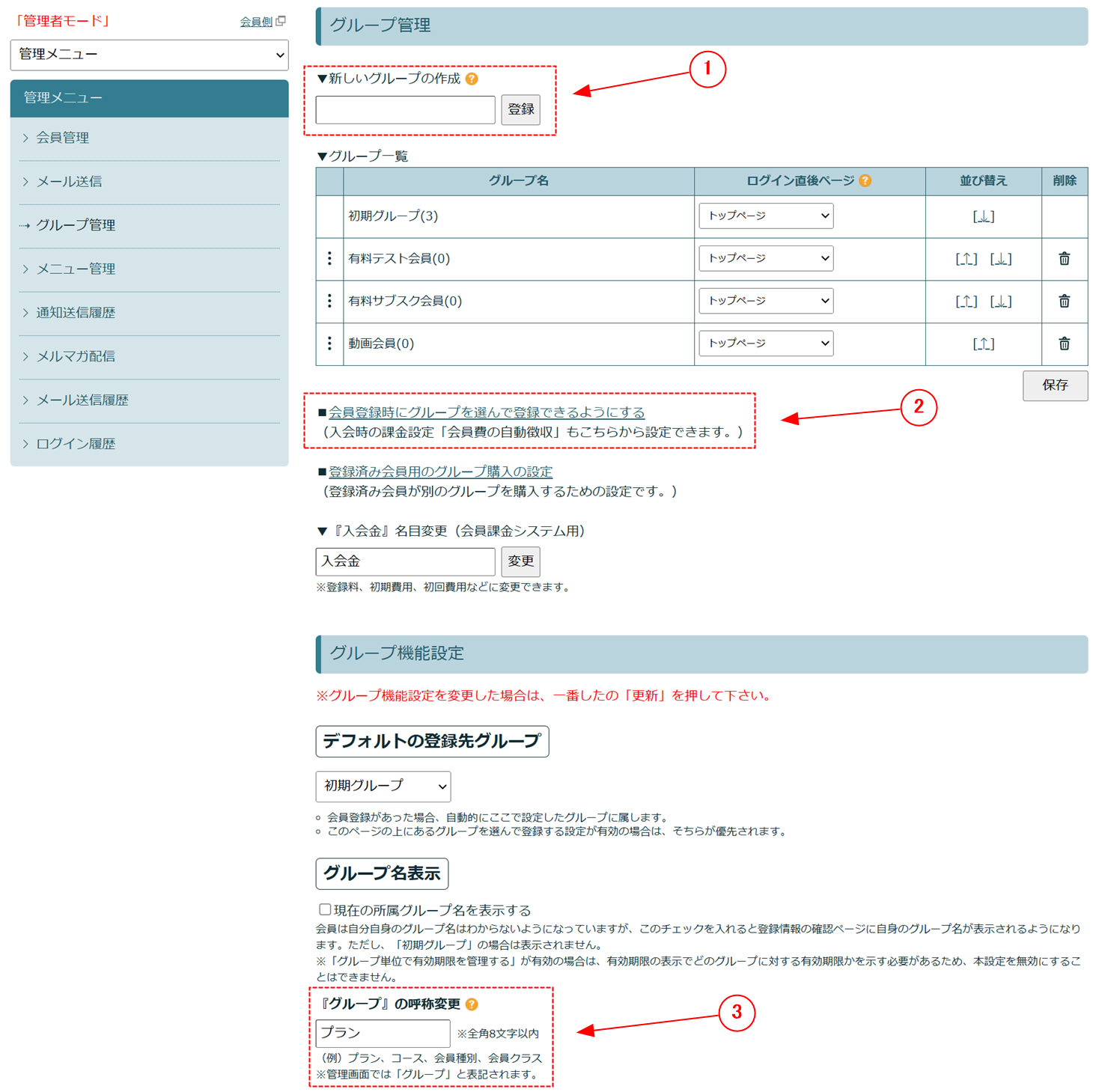Move 動画会員 up with arrow icon
Screen dimensions: 1099x1092
[984, 344]
